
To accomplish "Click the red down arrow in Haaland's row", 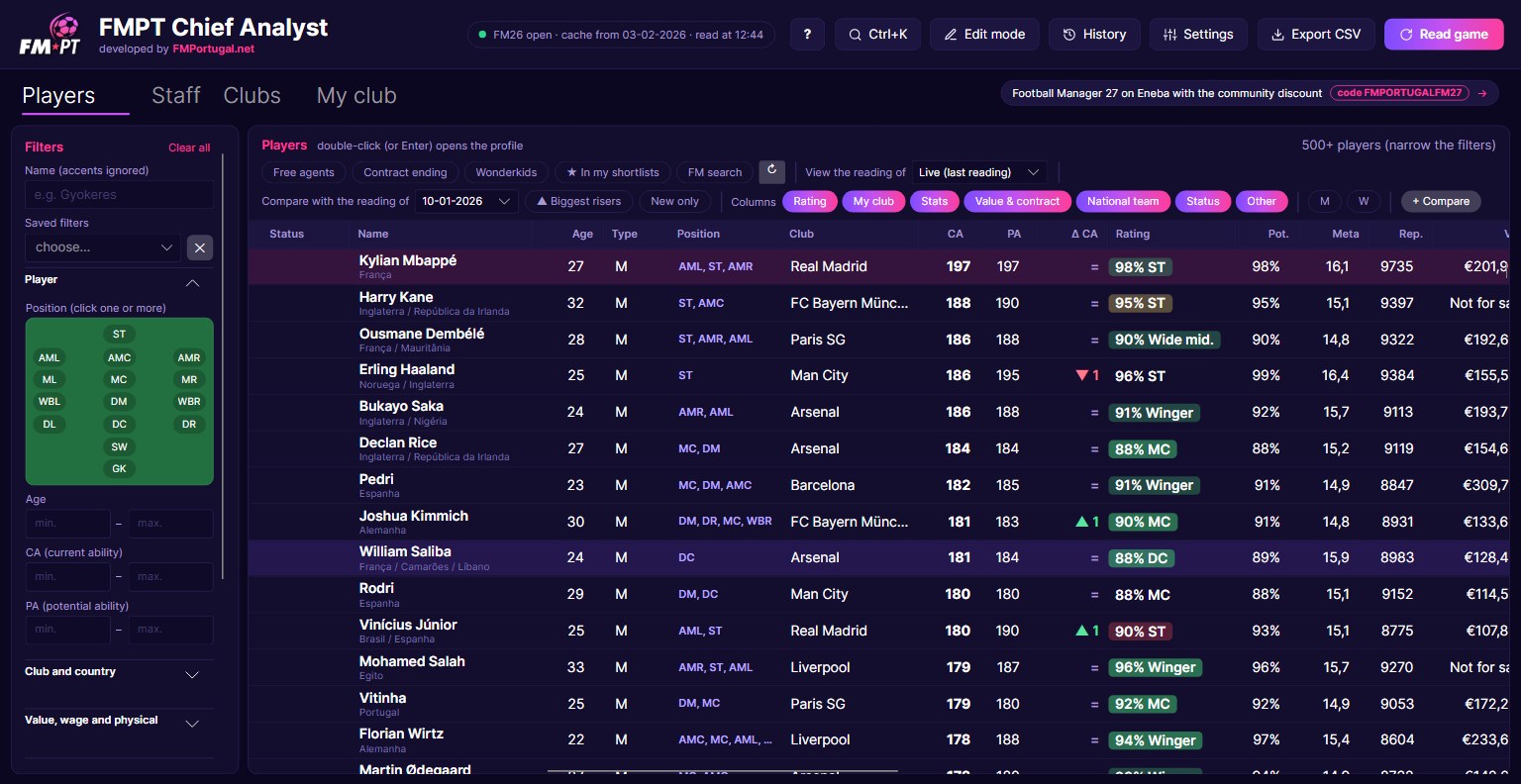I will 1081,375.
